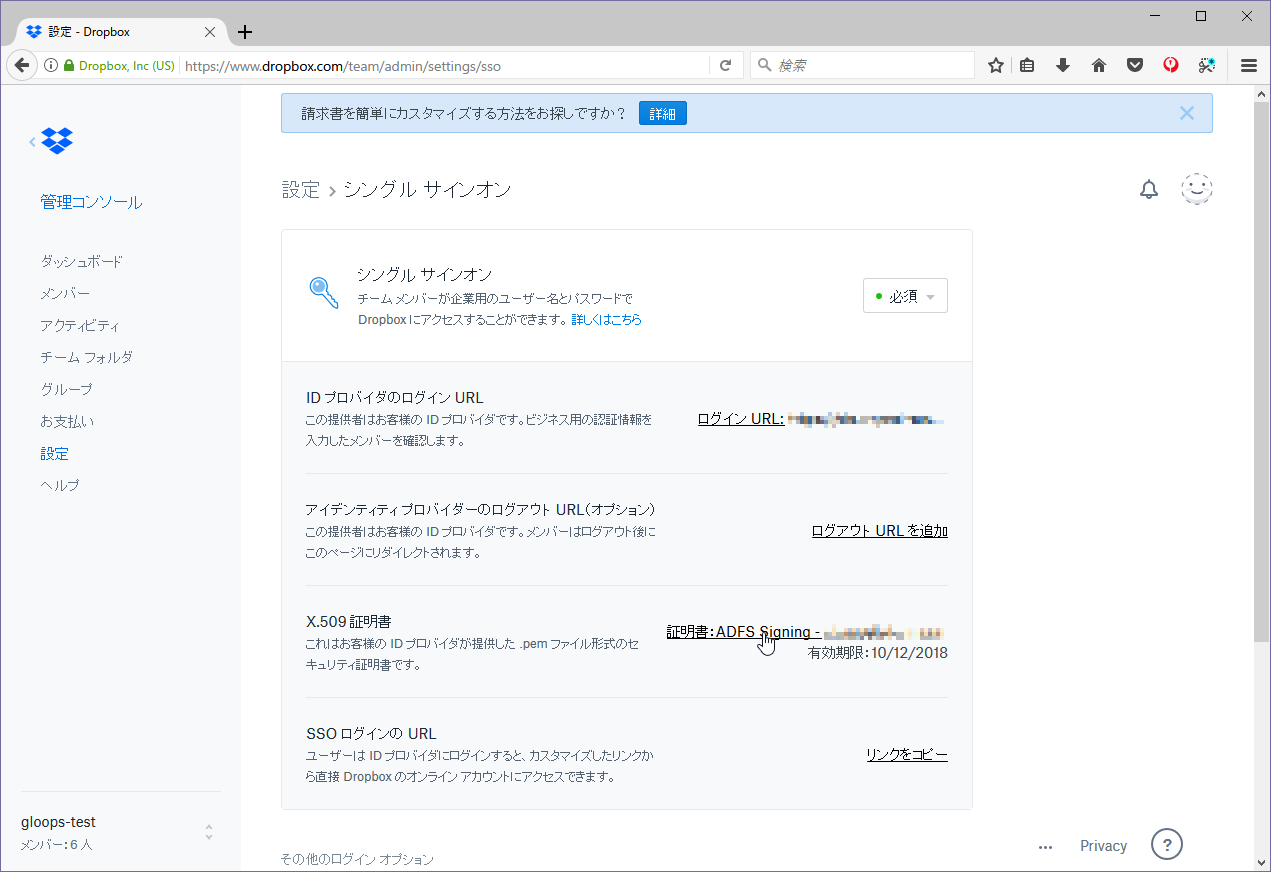Go to ダッシュボード in sidebar
Viewport: 1271px width, 872px height.
[x=81, y=261]
